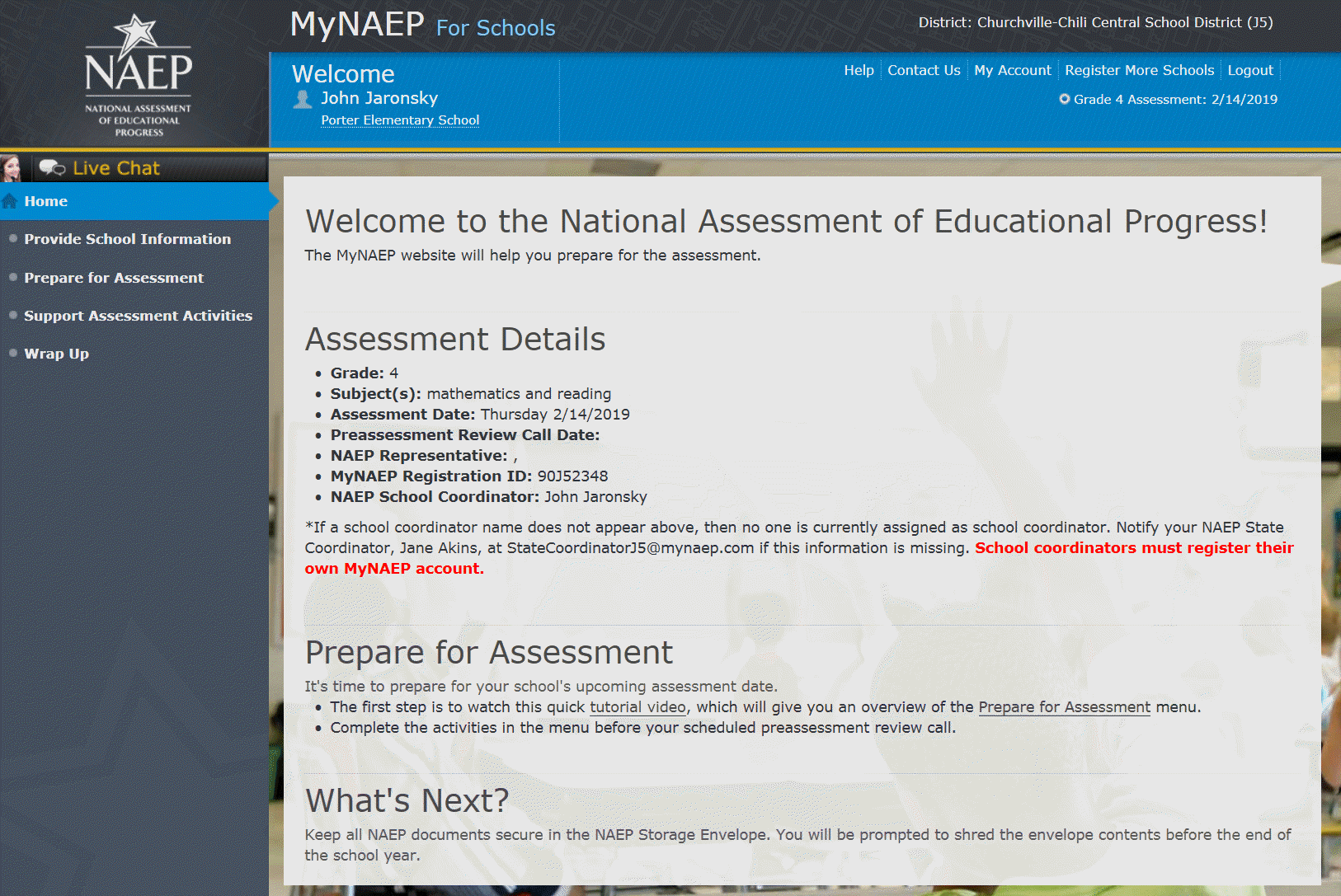This screenshot has height=896, width=1341.
Task: Click the NAEP star logo
Action: click(x=138, y=75)
